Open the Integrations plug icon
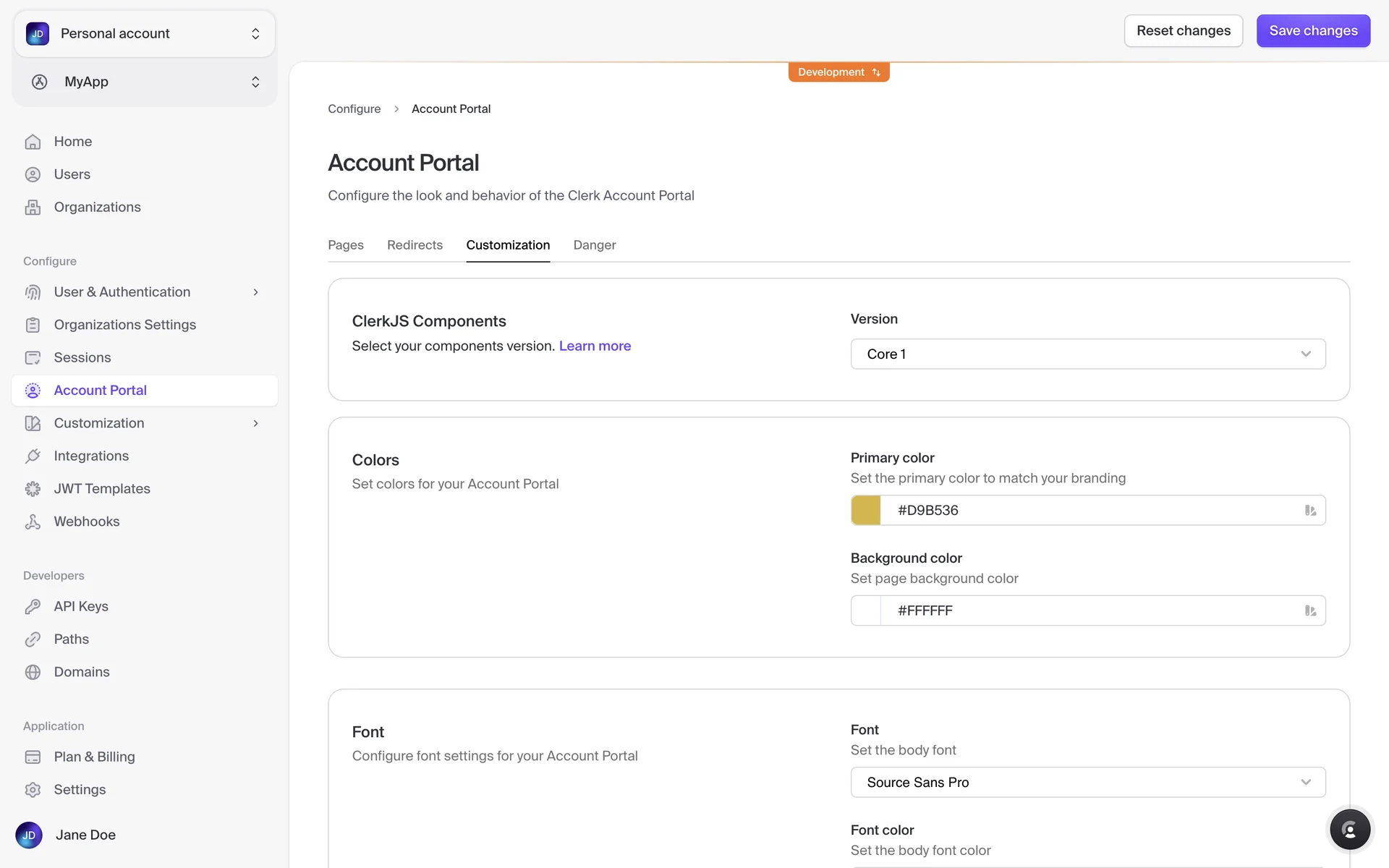 point(33,456)
